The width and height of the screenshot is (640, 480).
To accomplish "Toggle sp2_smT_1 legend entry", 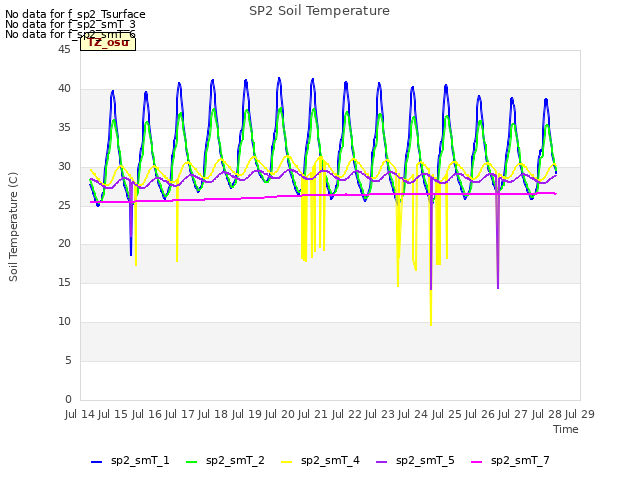I will click(x=130, y=461).
